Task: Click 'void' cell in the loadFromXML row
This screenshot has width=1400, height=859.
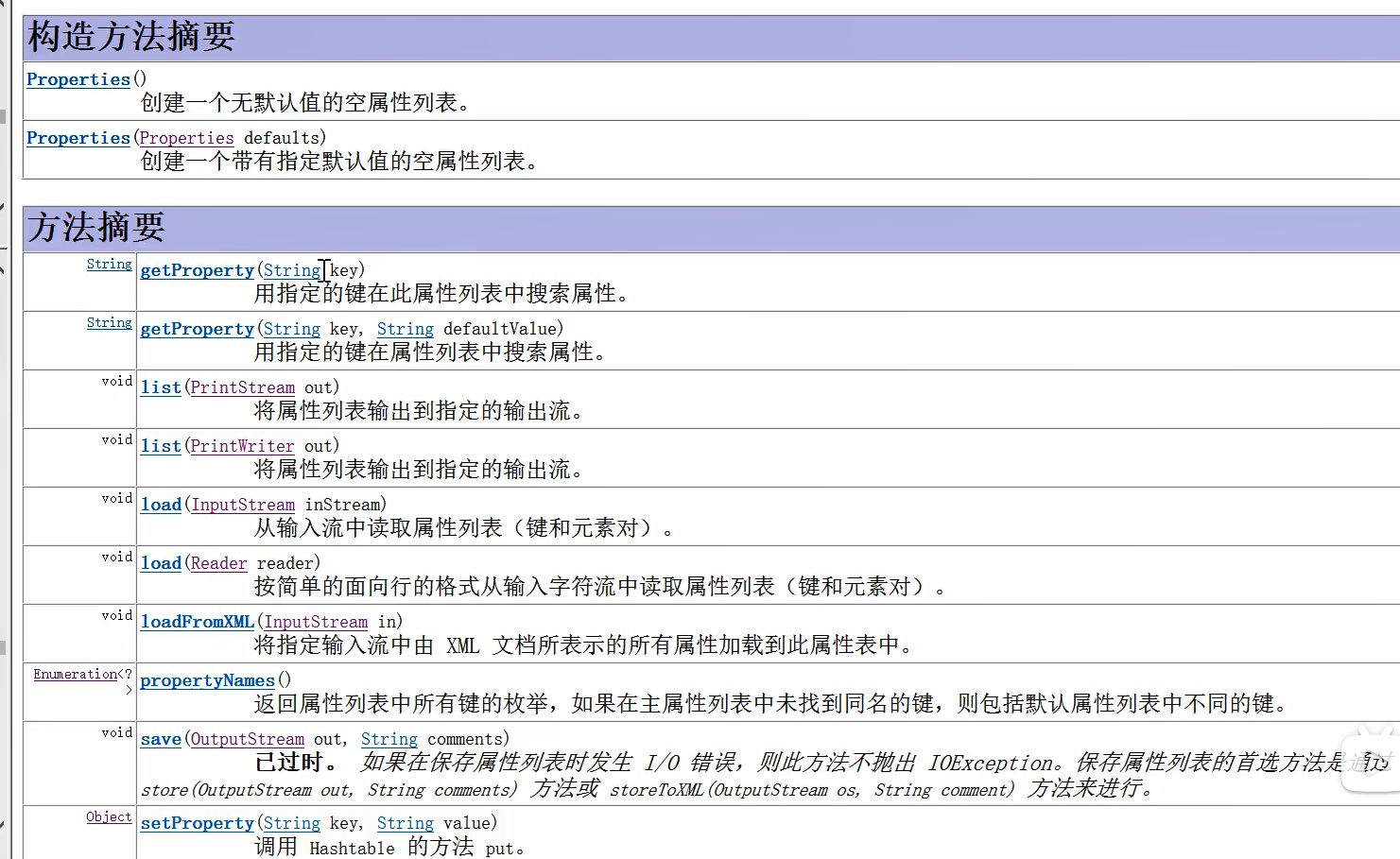Action: coord(117,616)
